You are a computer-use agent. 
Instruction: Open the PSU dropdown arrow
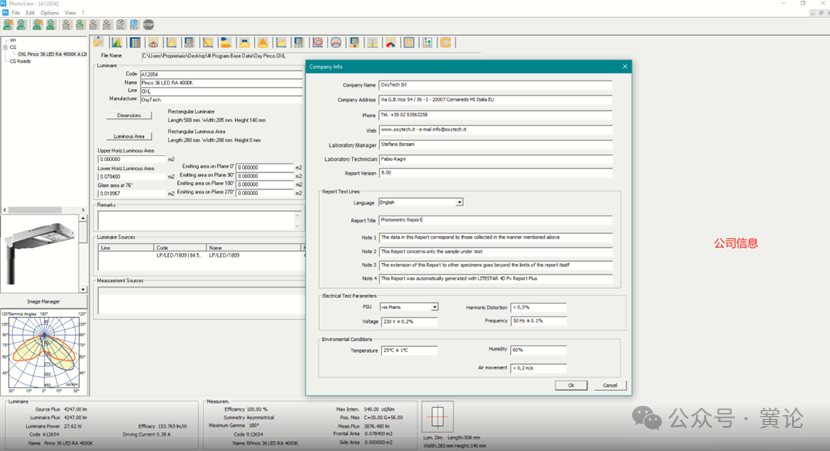tap(434, 307)
